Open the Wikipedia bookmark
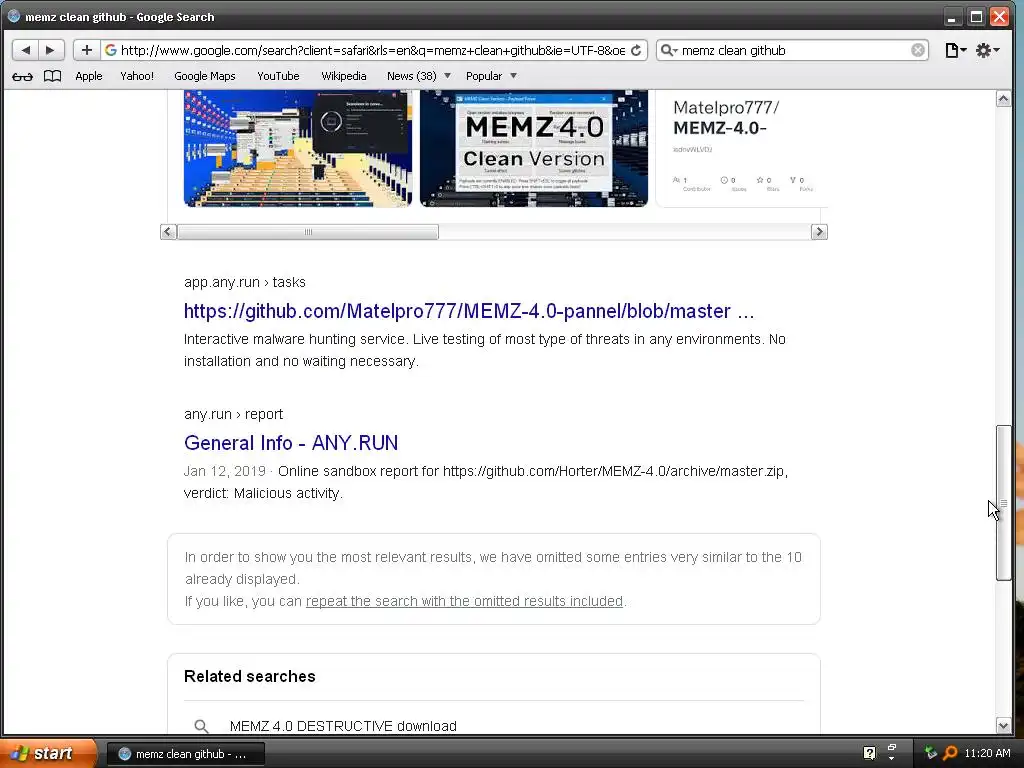1024x768 pixels. [344, 76]
